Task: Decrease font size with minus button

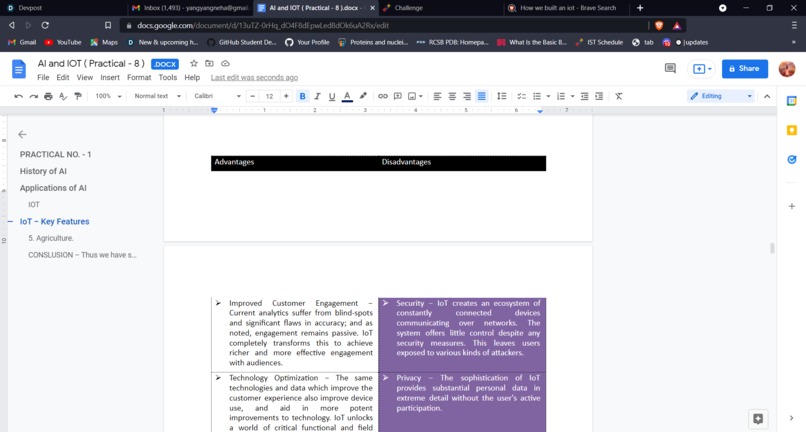Action: 252,96
